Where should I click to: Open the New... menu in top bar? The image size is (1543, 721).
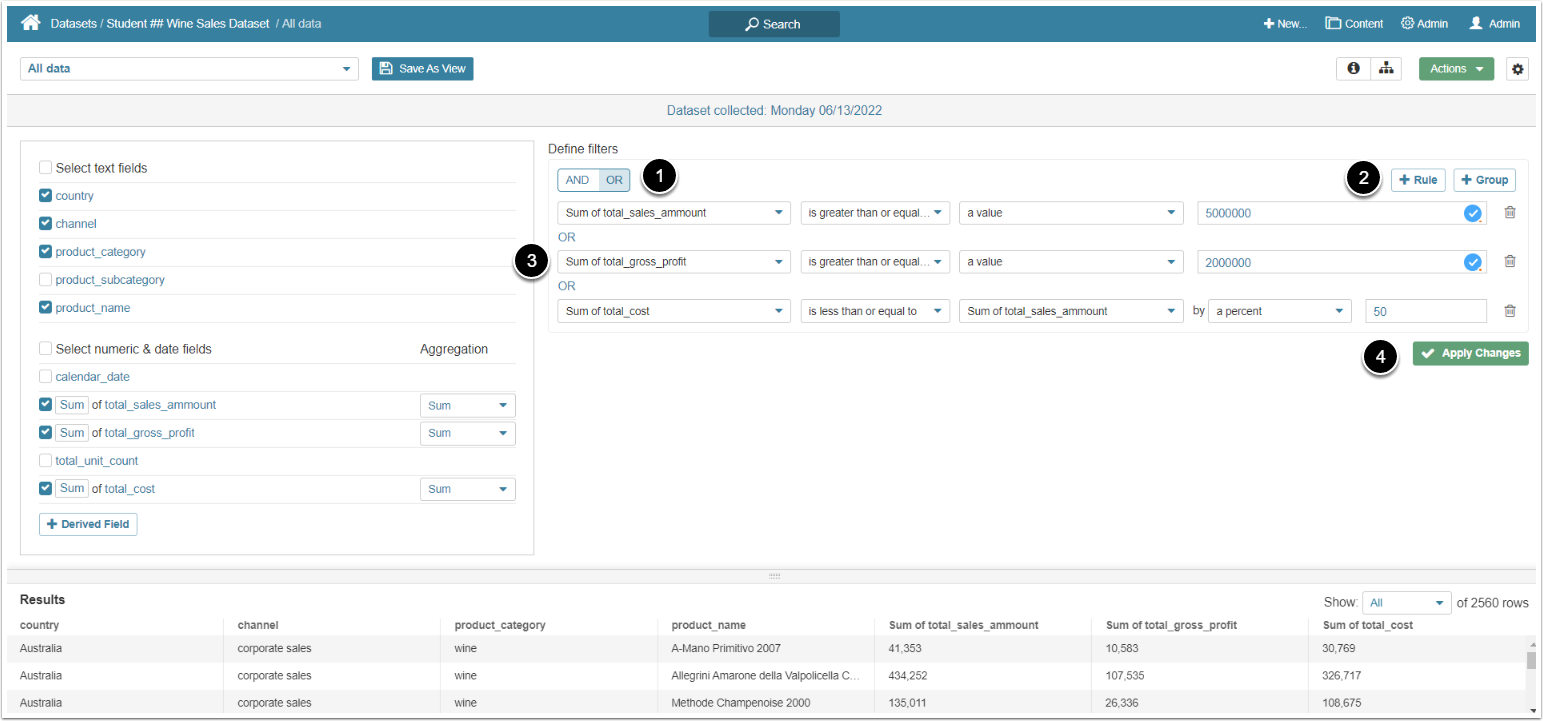click(1285, 24)
